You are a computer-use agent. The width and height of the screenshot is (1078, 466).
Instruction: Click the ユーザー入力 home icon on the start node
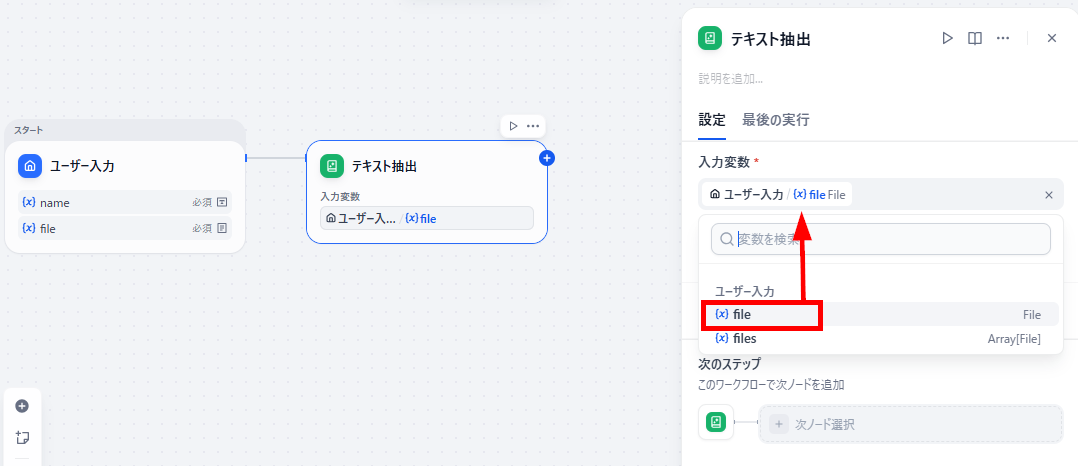click(x=30, y=166)
